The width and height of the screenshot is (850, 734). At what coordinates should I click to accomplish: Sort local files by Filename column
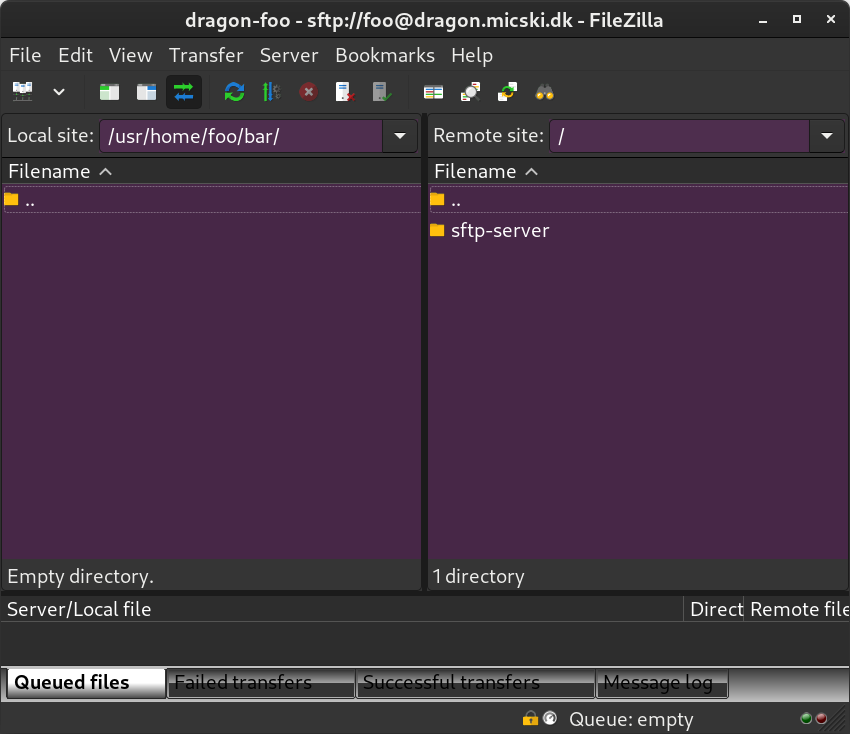212,171
